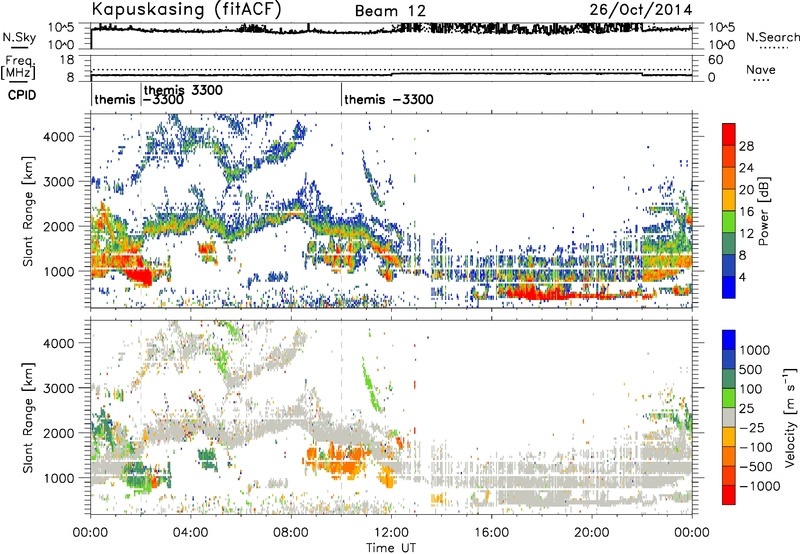Image resolution: width=800 pixels, height=554 pixels.
Task: Click the '16:00' time axis tick label
Action: [491, 533]
